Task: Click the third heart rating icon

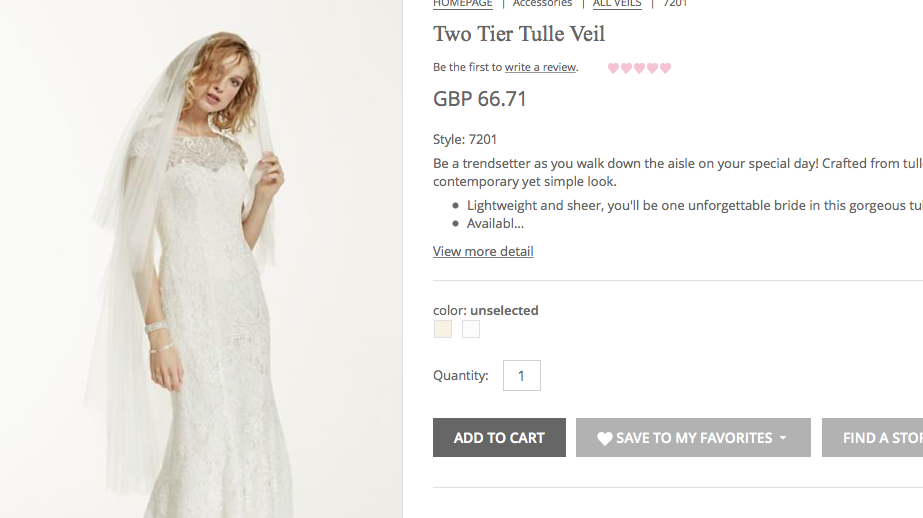Action: tap(640, 68)
